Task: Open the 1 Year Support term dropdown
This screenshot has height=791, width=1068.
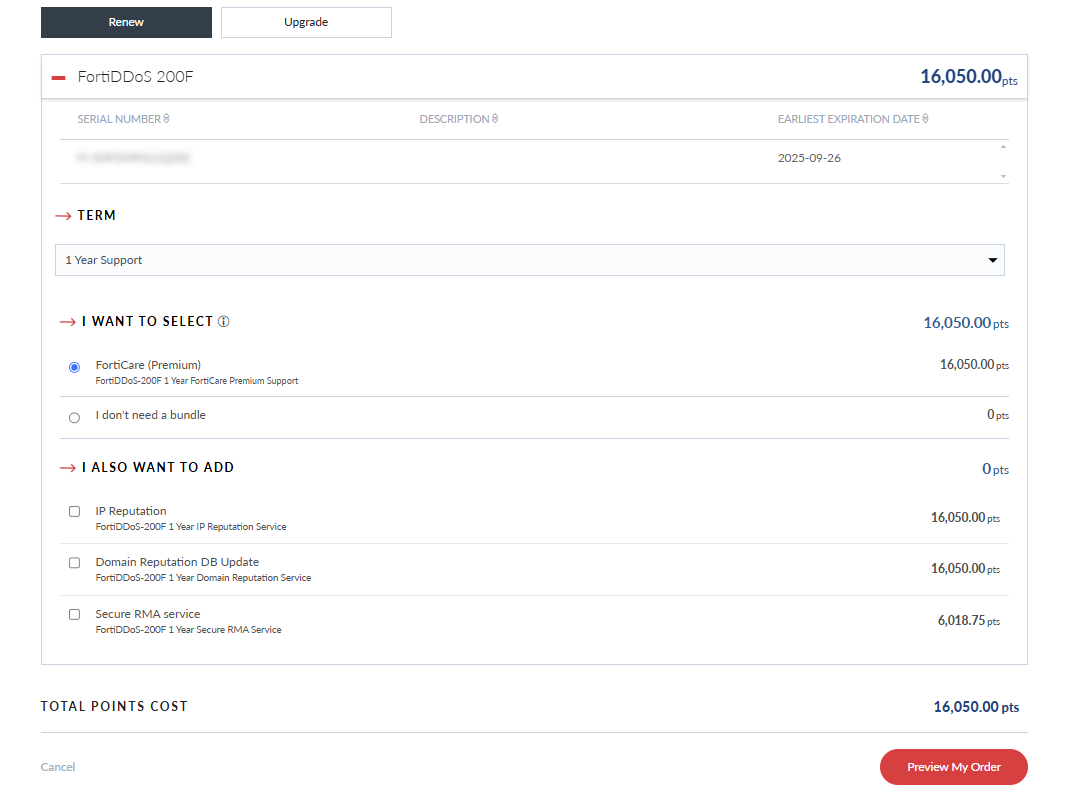Action: tap(528, 259)
